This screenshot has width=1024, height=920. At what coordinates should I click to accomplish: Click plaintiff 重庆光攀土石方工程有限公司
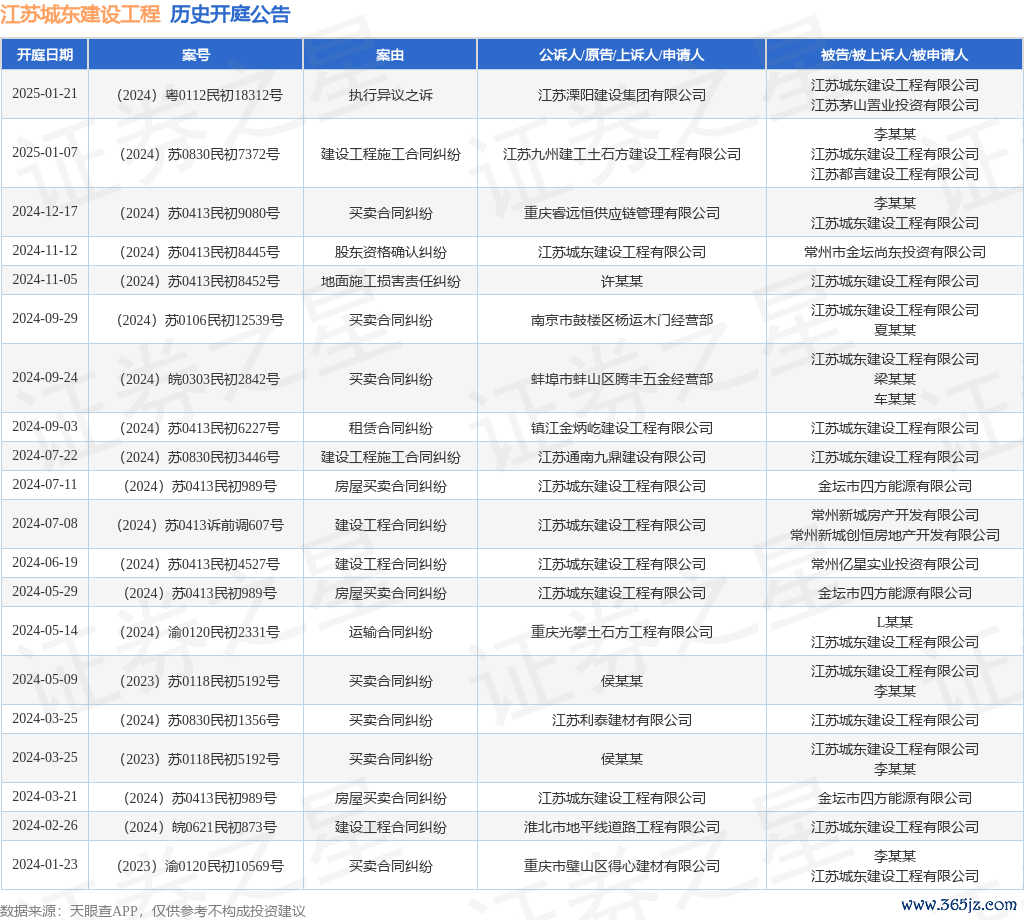coord(621,632)
